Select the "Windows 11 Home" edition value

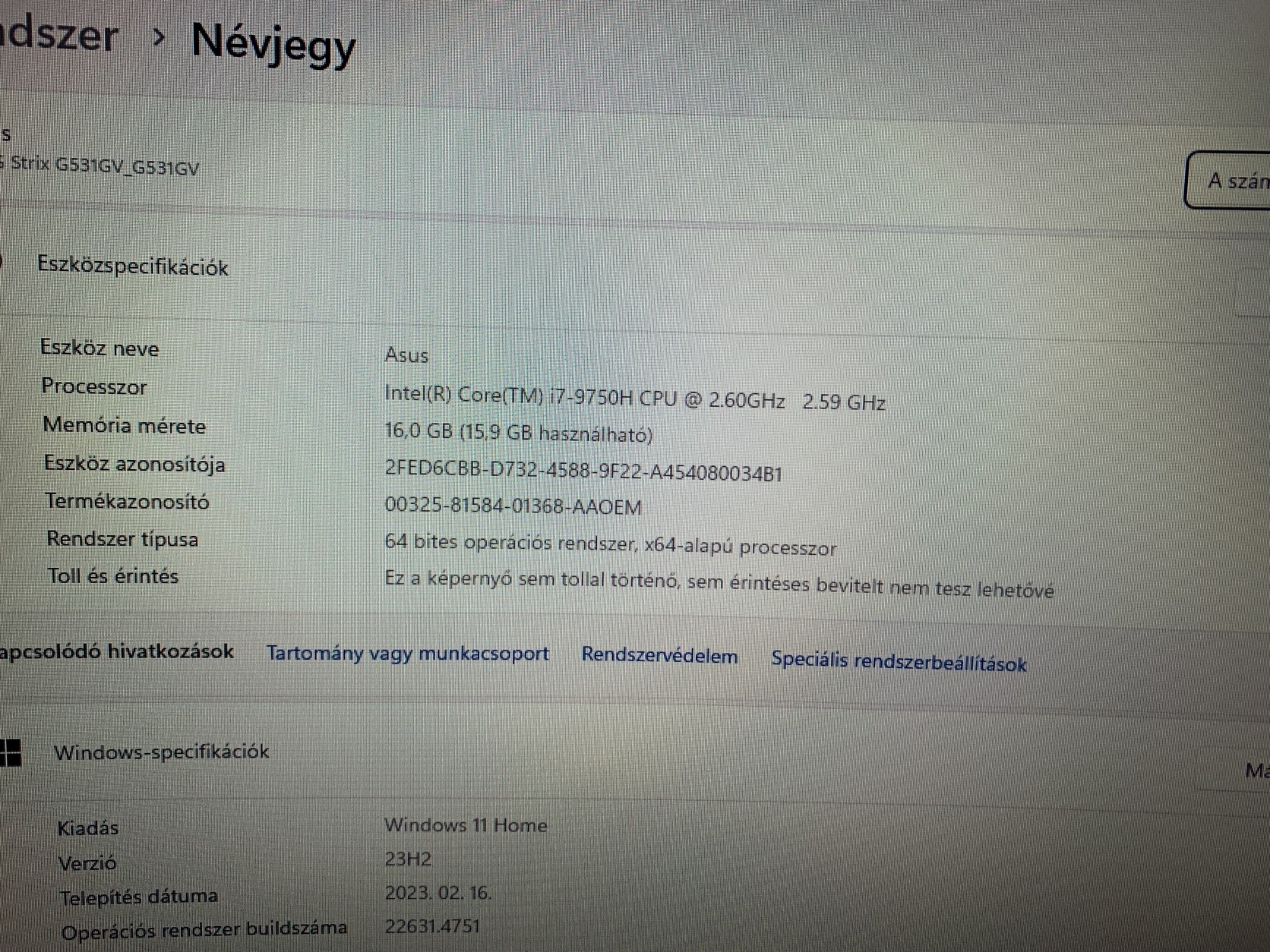point(466,825)
